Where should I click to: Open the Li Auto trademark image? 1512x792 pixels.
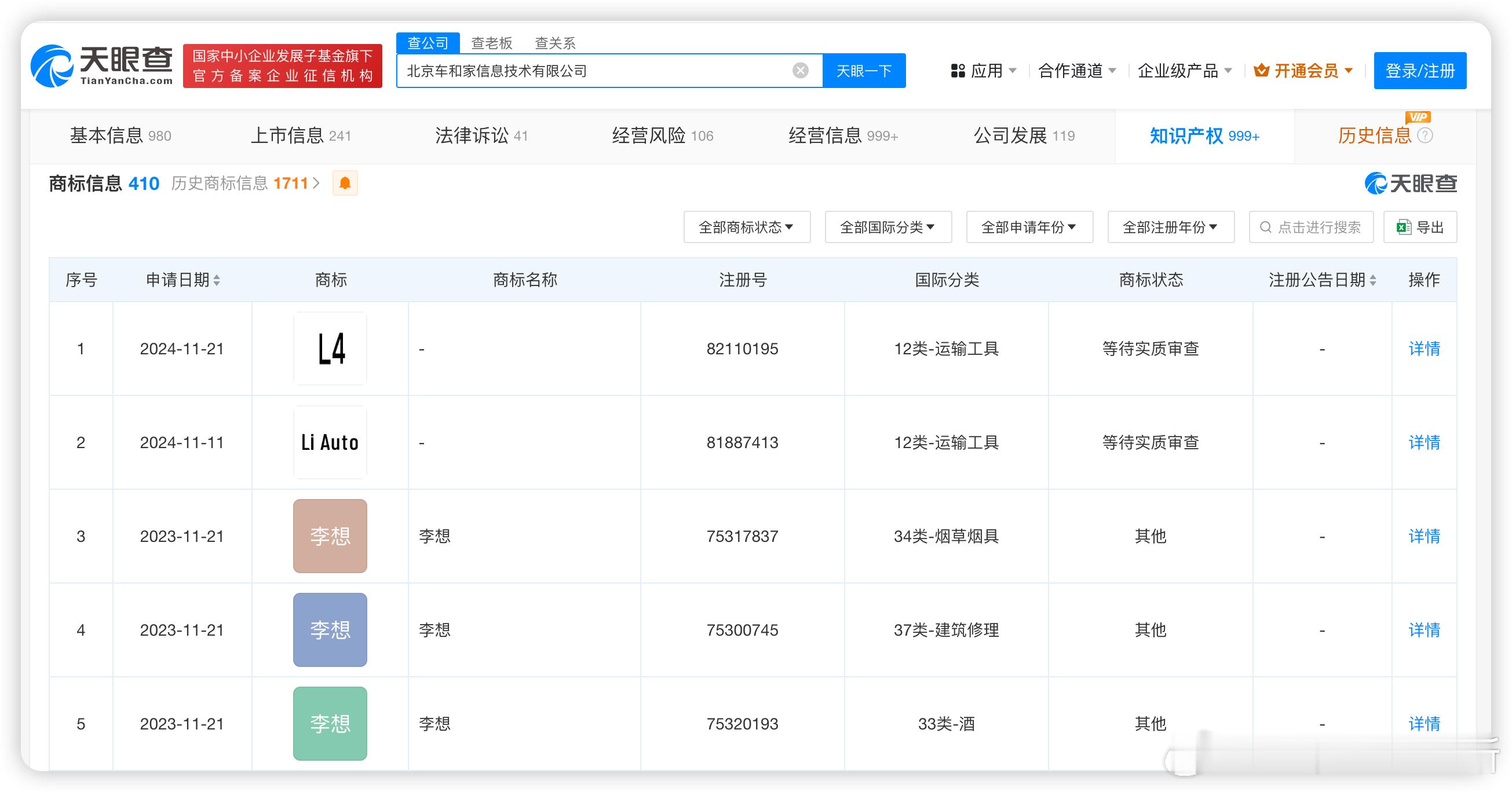coord(330,442)
